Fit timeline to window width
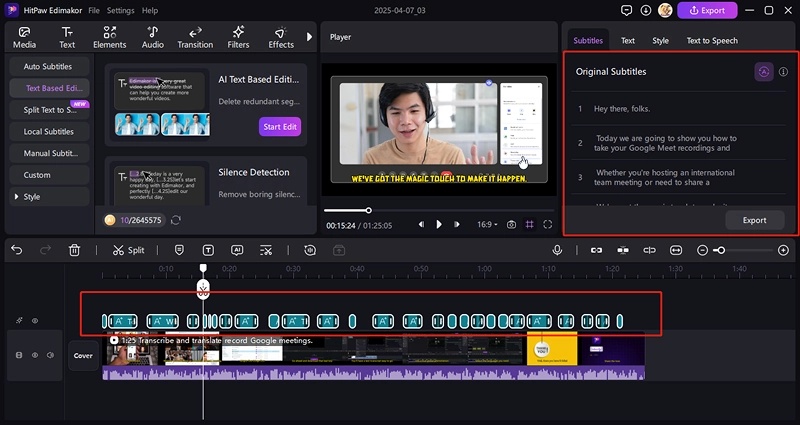Viewport: 800px width, 425px height. coord(676,250)
